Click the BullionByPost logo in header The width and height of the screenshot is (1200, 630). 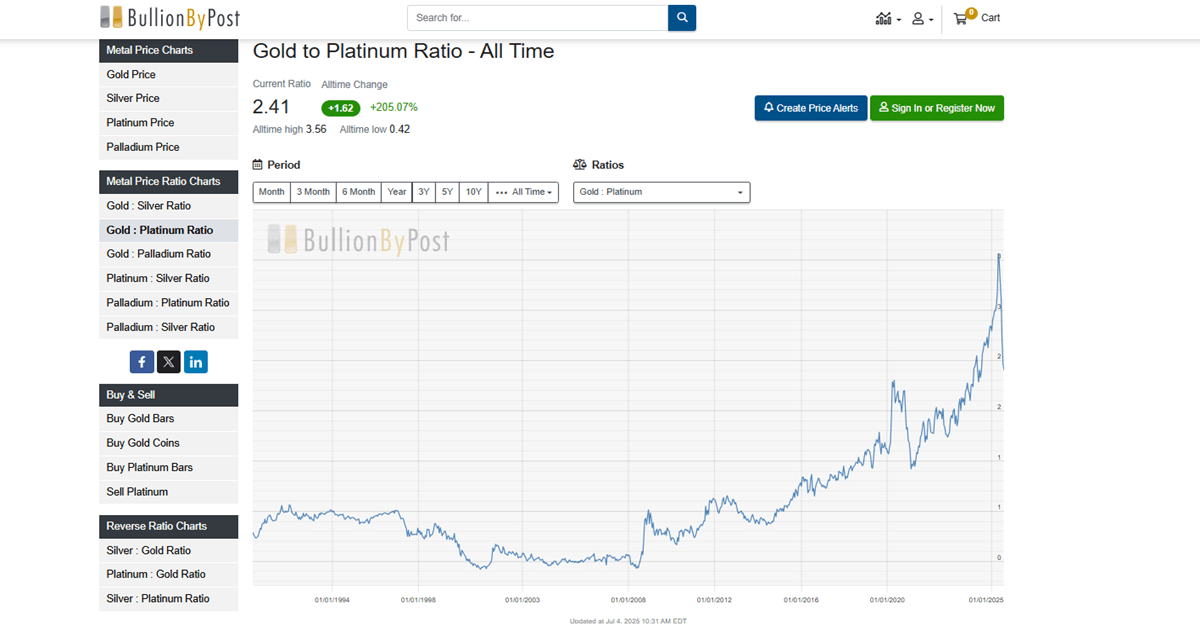click(x=169, y=17)
